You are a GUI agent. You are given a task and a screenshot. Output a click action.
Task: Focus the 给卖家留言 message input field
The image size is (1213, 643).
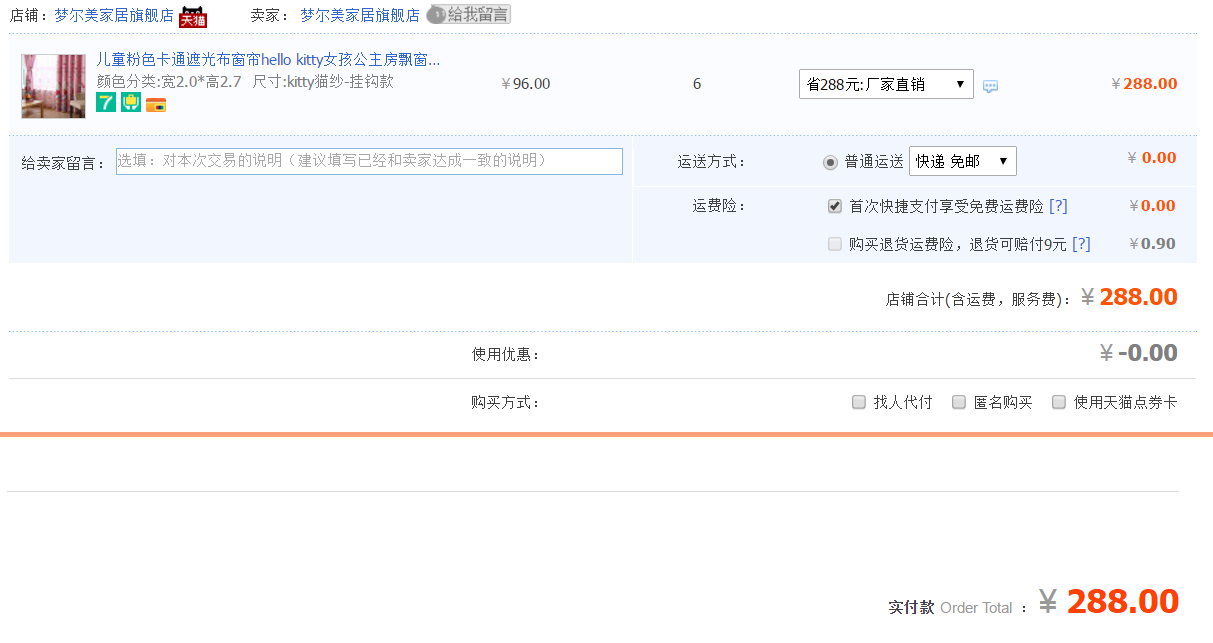[x=369, y=161]
